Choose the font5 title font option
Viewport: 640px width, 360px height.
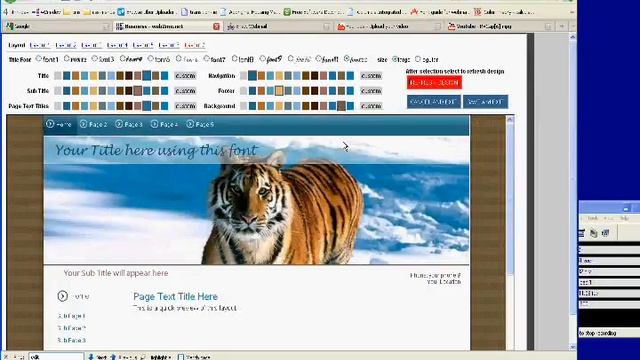pyautogui.click(x=151, y=59)
